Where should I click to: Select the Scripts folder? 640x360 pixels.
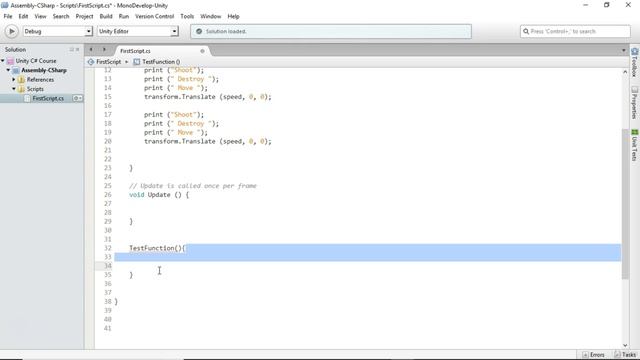coord(35,89)
